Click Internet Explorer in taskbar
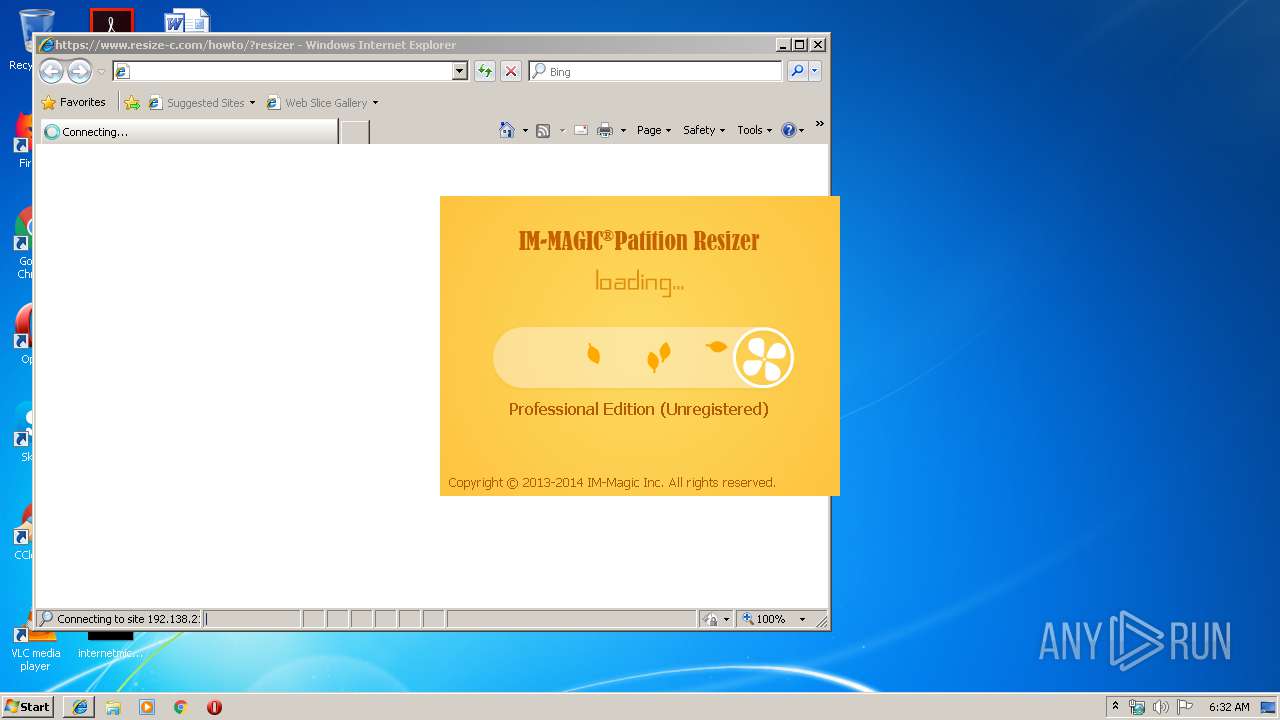This screenshot has height=720, width=1280. point(80,706)
